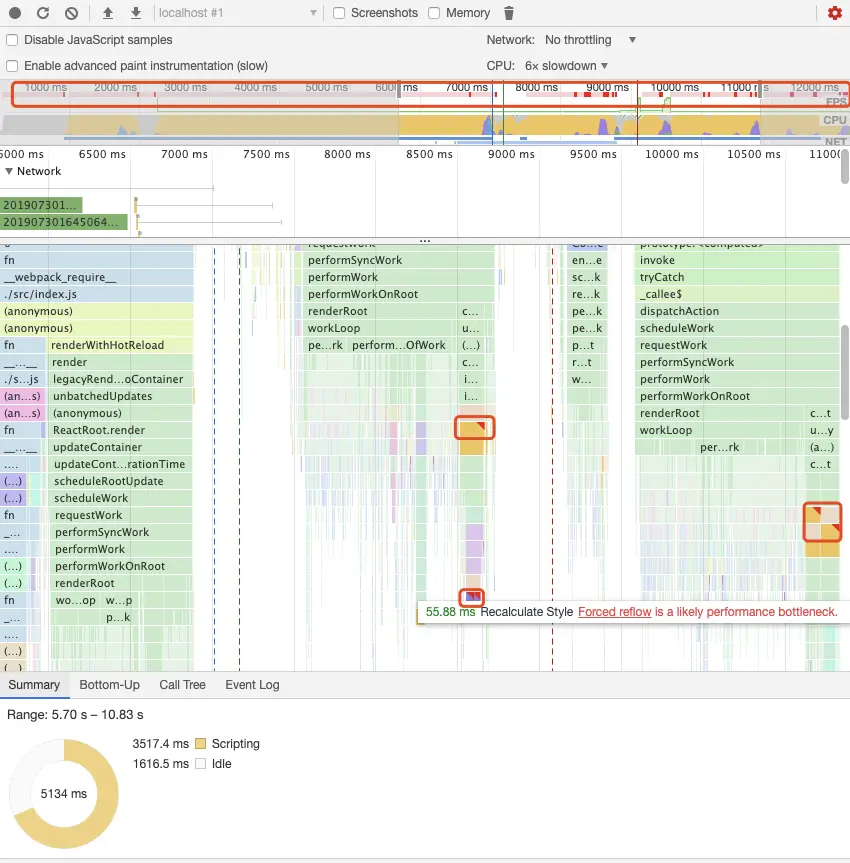Click the Idle legend color swatch

(200, 764)
